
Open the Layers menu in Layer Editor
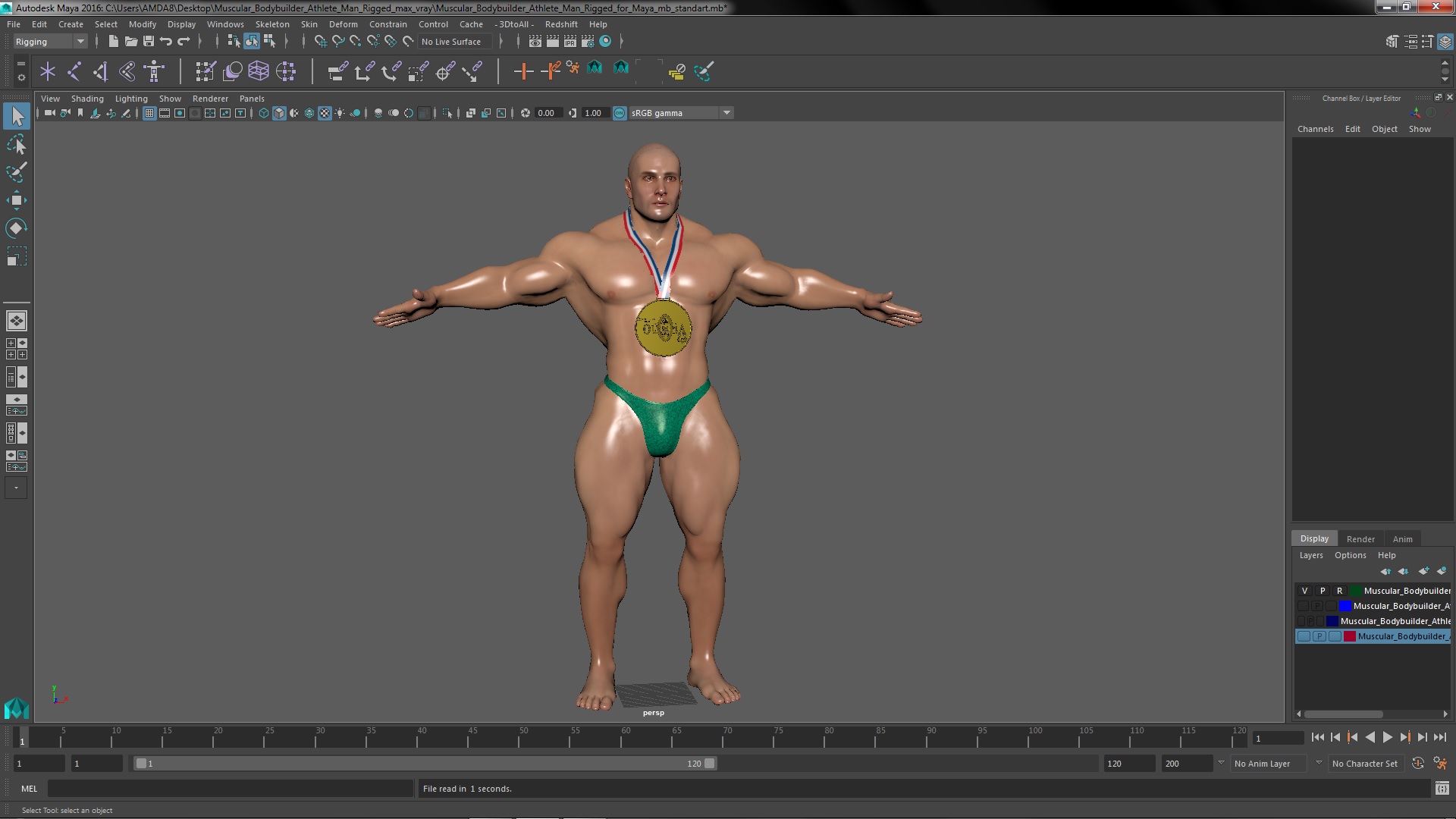tap(1311, 555)
